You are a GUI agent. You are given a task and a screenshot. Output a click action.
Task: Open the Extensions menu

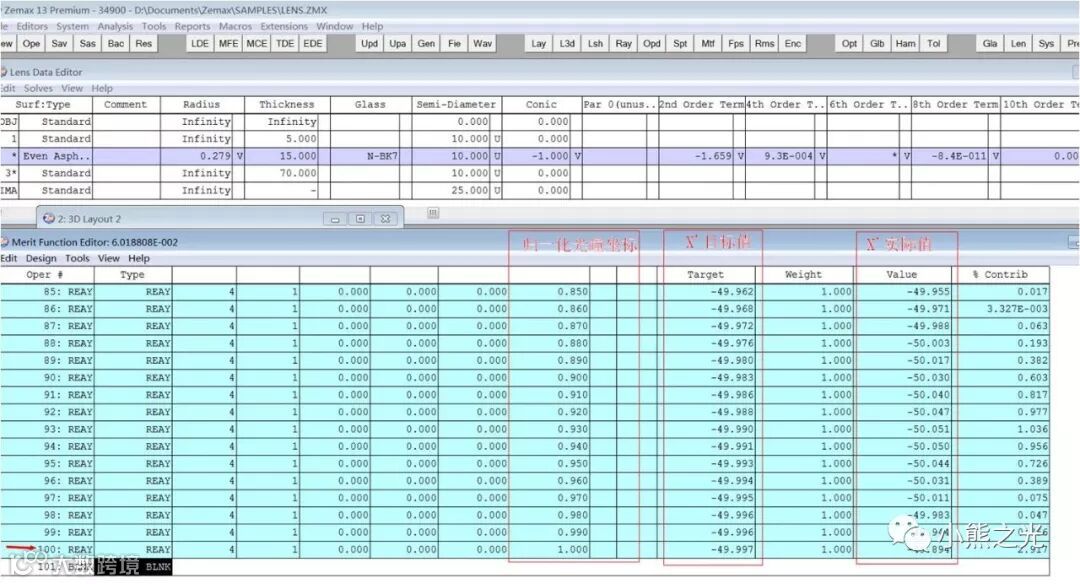pos(284,26)
